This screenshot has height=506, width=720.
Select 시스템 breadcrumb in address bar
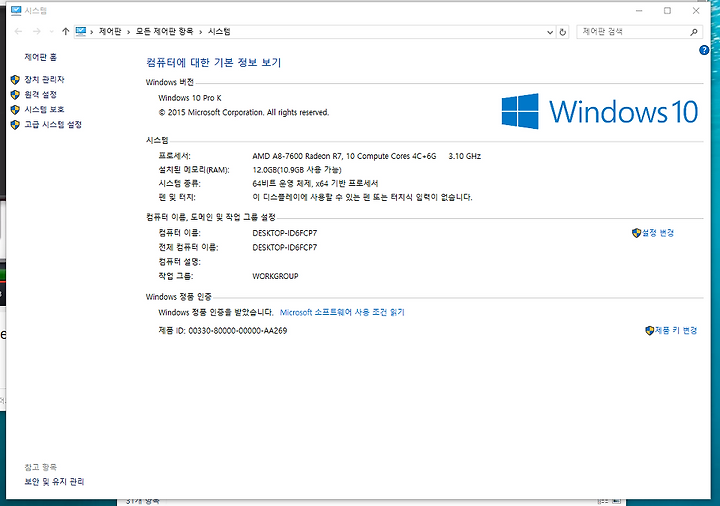(219, 31)
